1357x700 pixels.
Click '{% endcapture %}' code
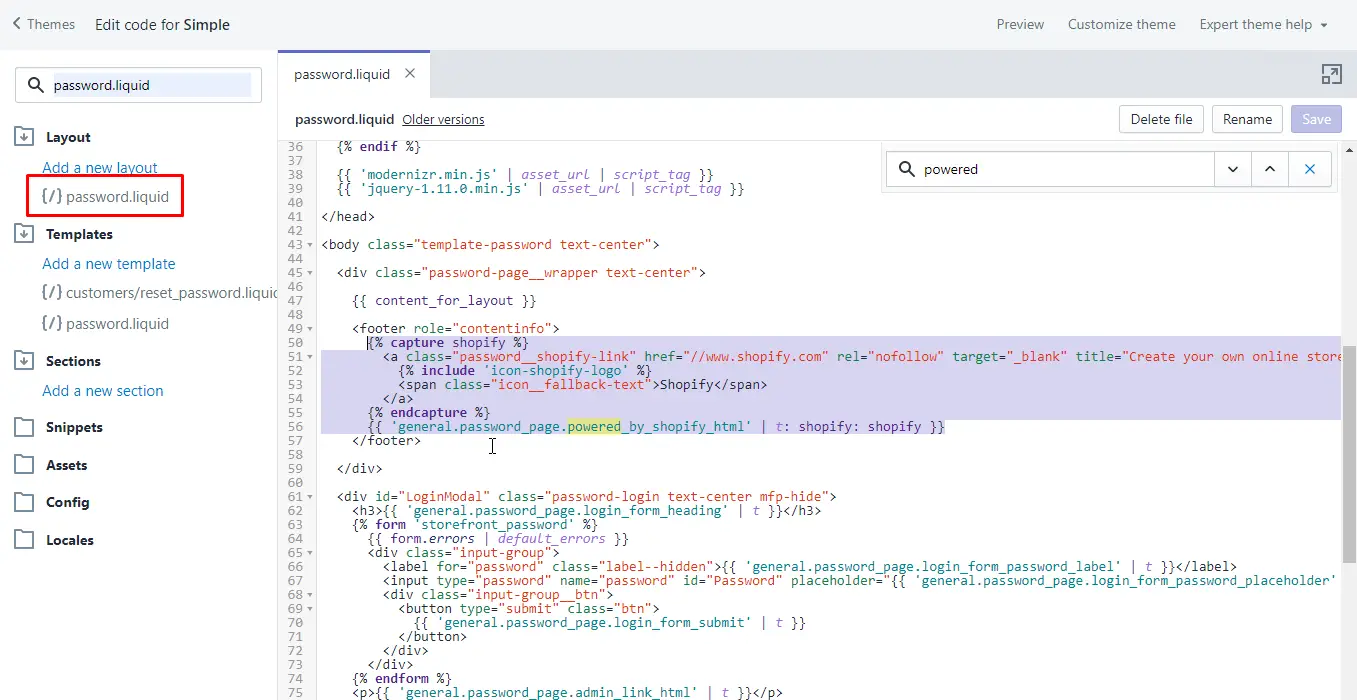[x=429, y=412]
